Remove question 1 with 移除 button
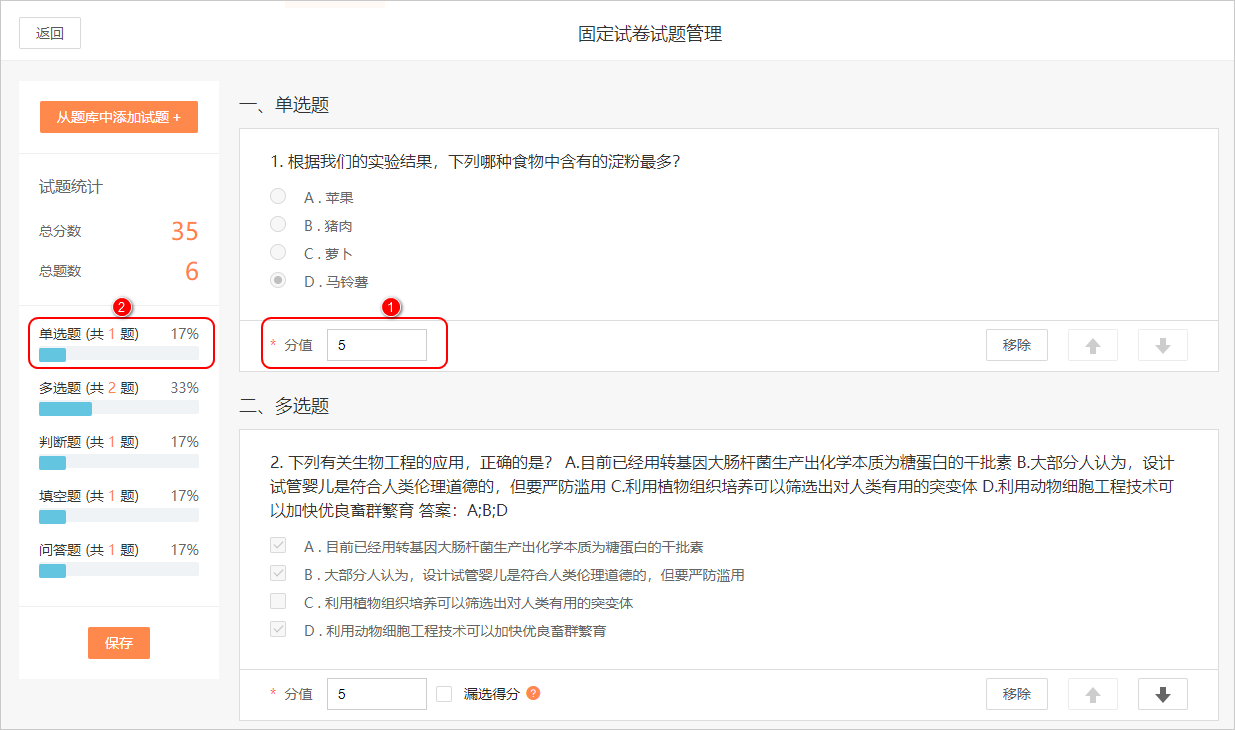Viewport: 1235px width, 730px height. tap(1016, 345)
